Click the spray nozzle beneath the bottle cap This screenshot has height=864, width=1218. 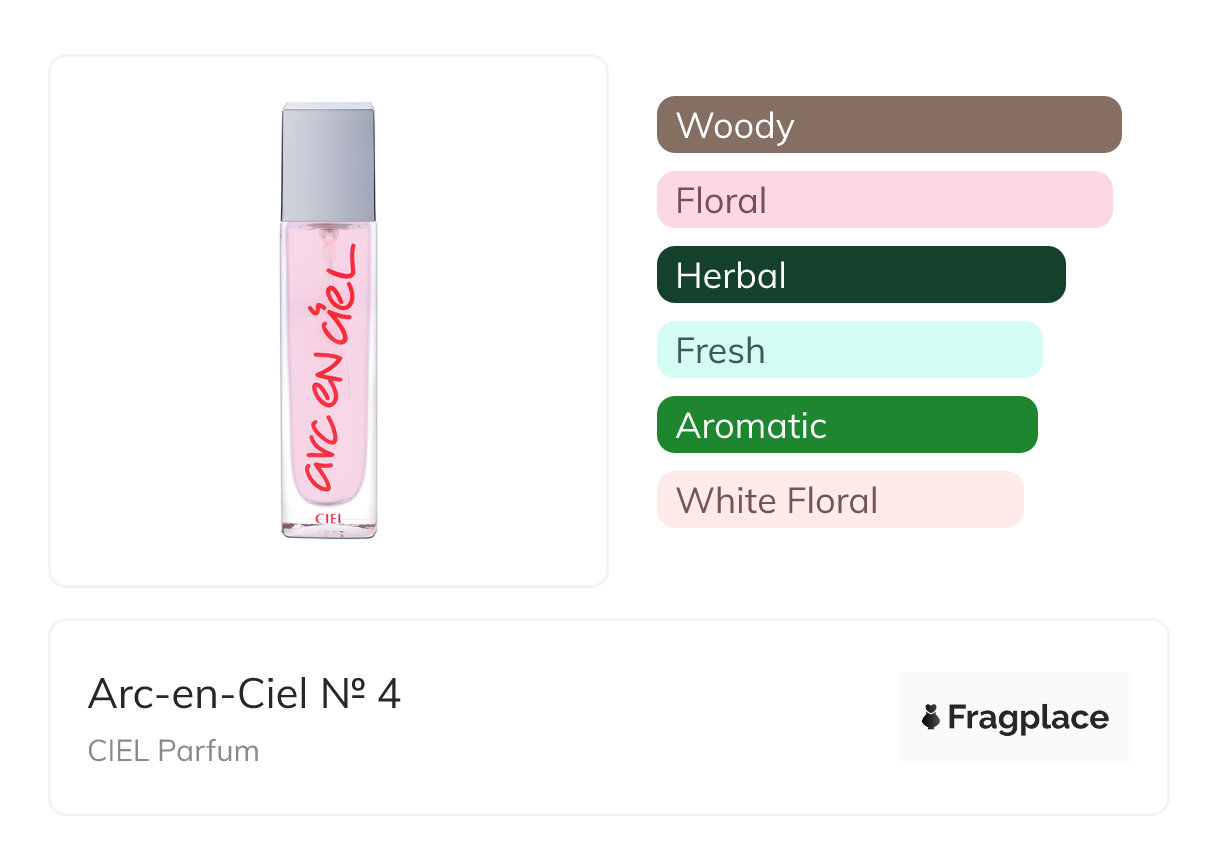coord(327,234)
